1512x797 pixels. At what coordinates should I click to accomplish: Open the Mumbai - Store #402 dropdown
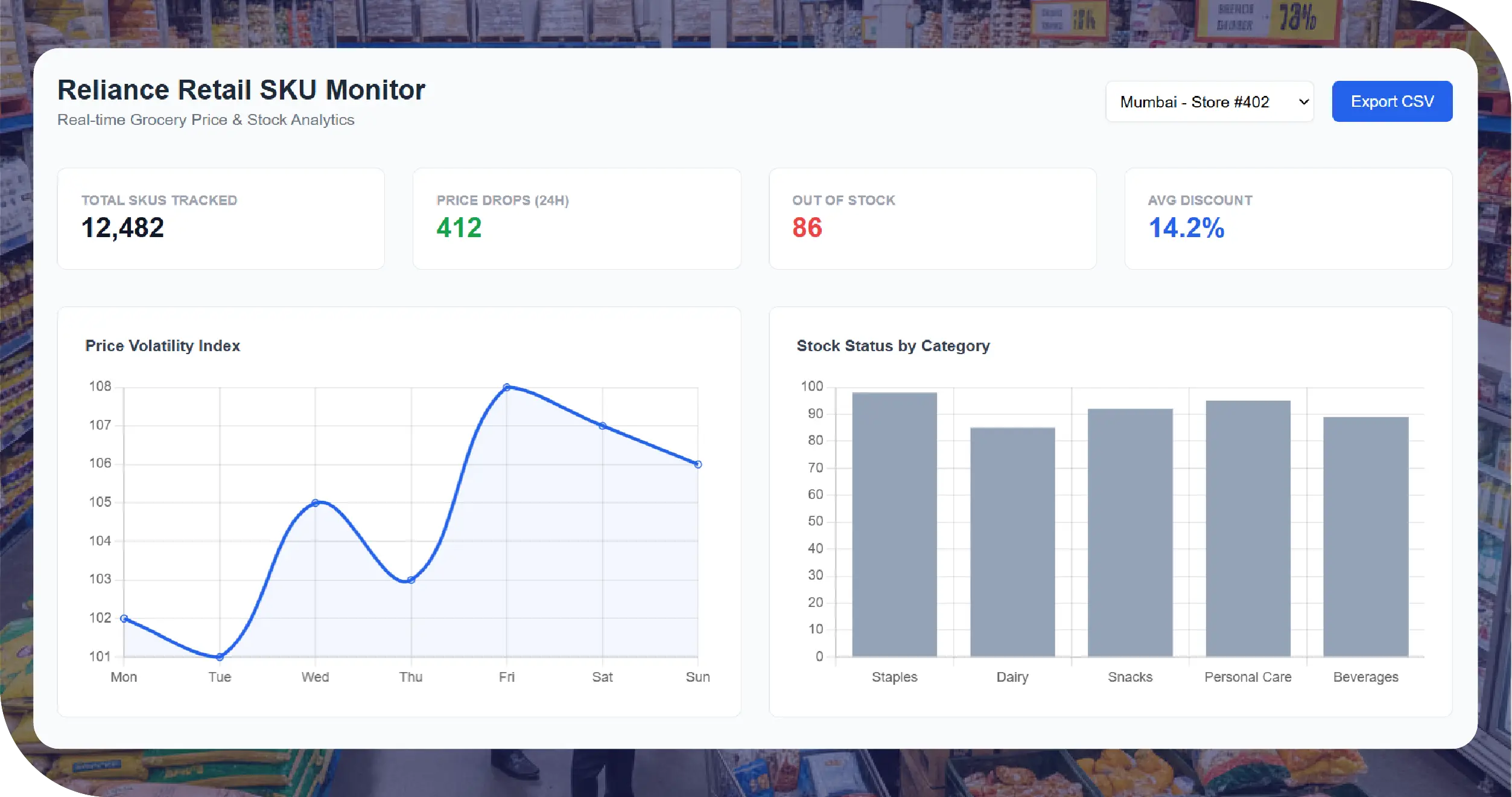1209,102
